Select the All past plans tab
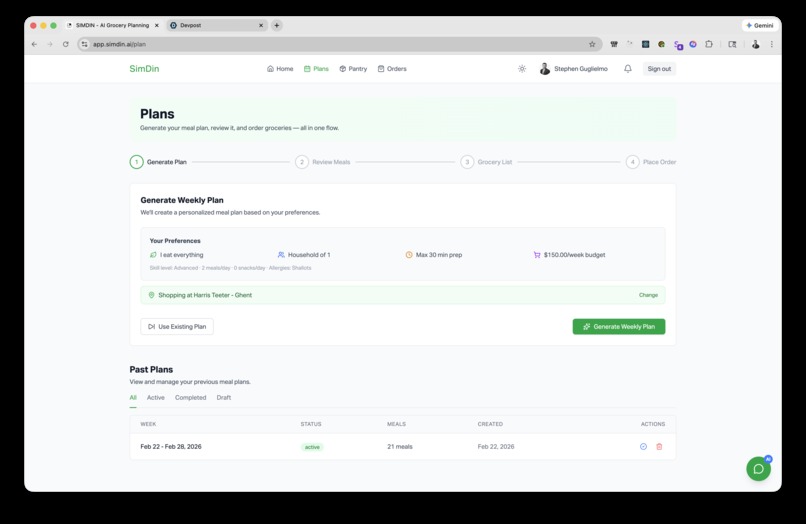The height and width of the screenshot is (524, 806). click(133, 397)
